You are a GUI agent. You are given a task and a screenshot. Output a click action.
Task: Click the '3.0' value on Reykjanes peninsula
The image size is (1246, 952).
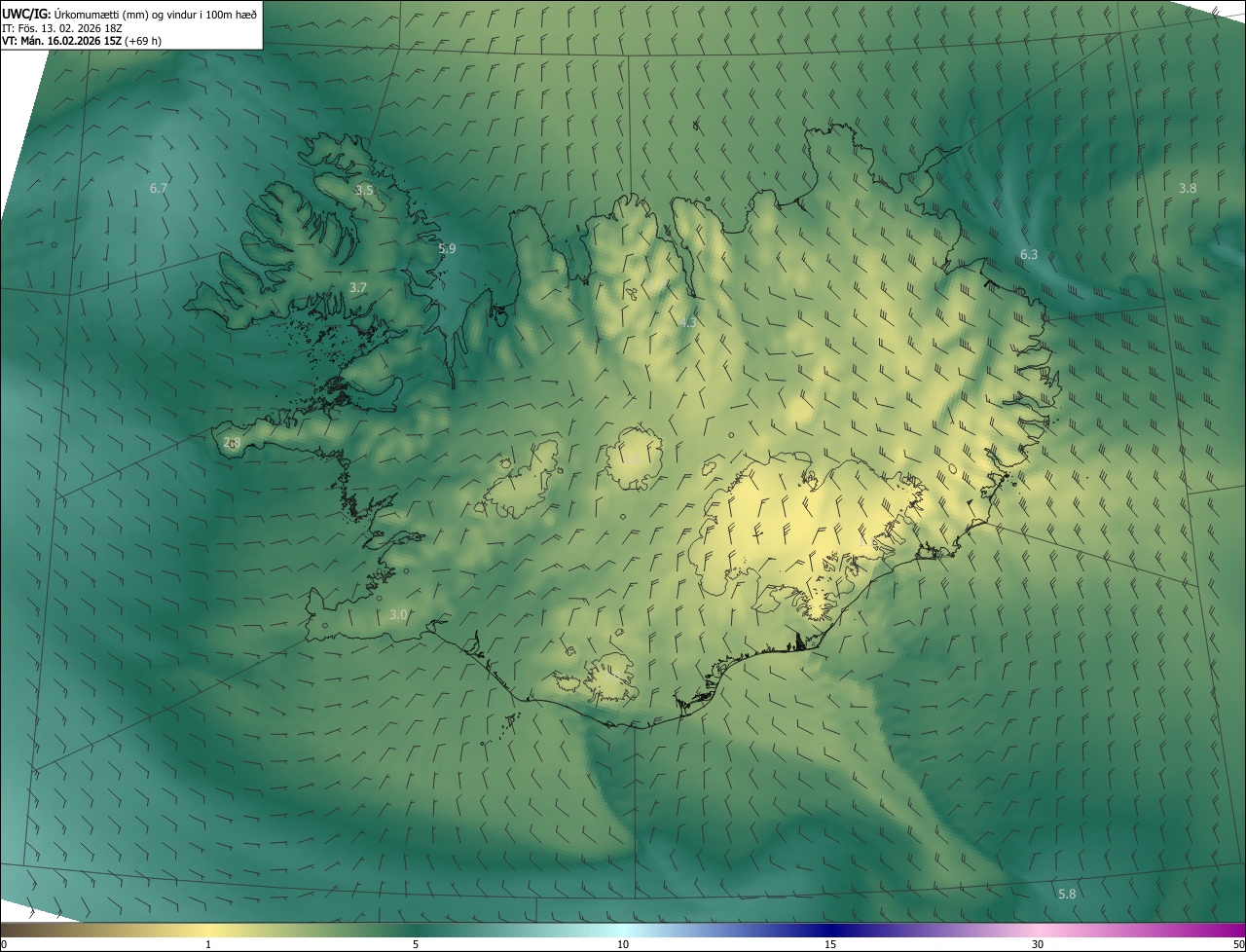(x=398, y=614)
